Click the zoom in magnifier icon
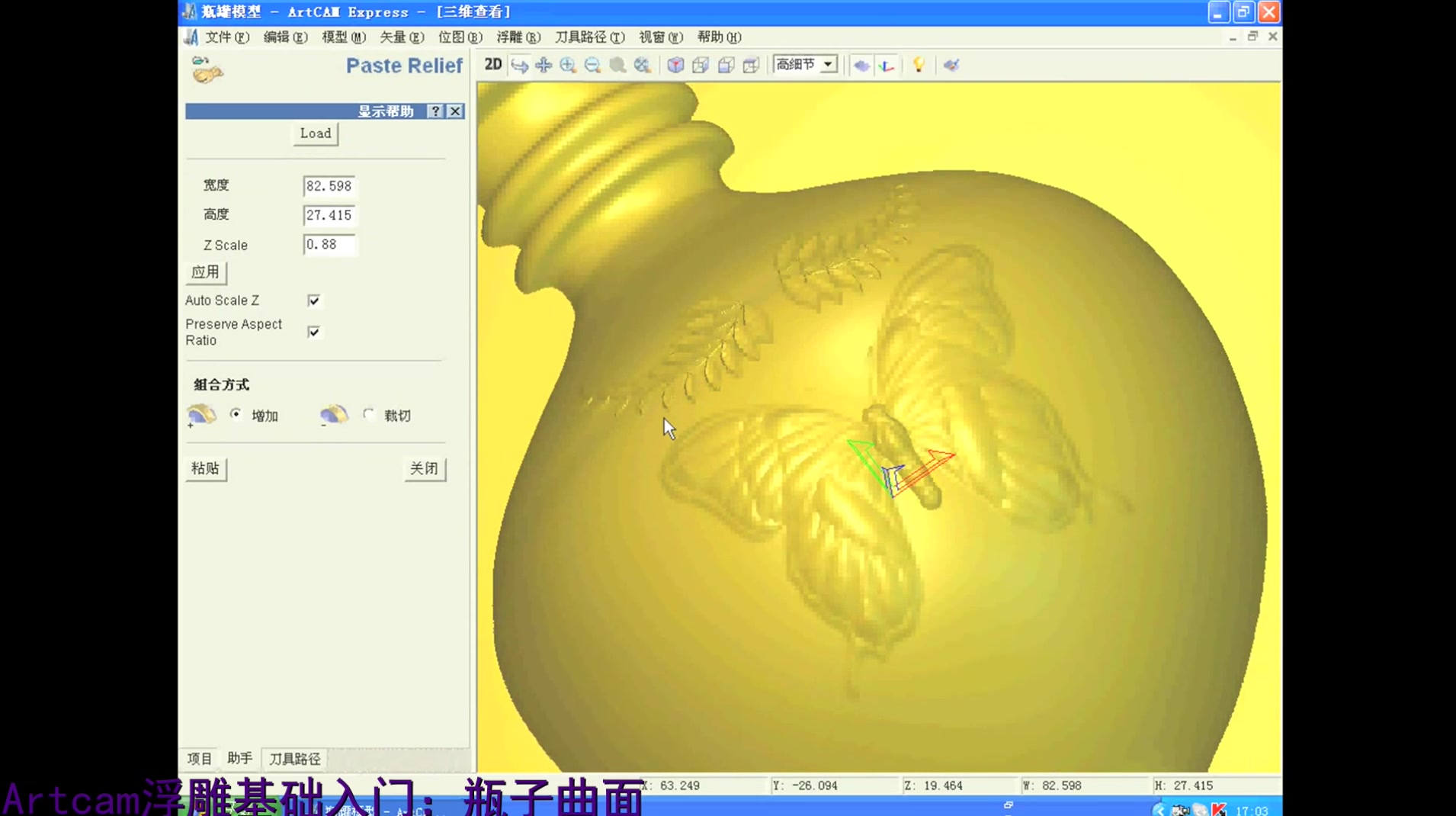Viewport: 1456px width, 816px height. 568,65
